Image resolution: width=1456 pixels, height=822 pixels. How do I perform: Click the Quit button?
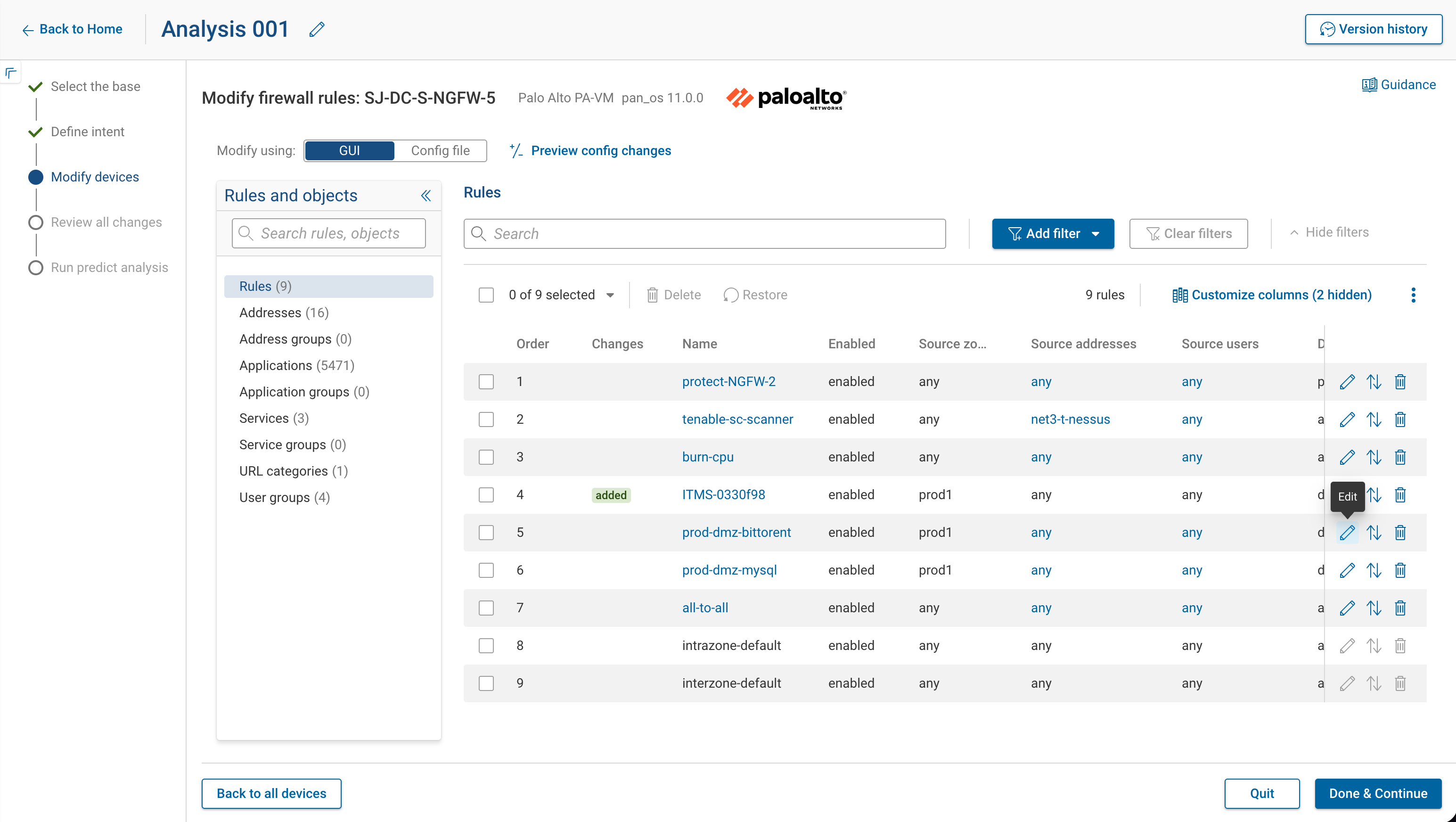coord(1261,793)
